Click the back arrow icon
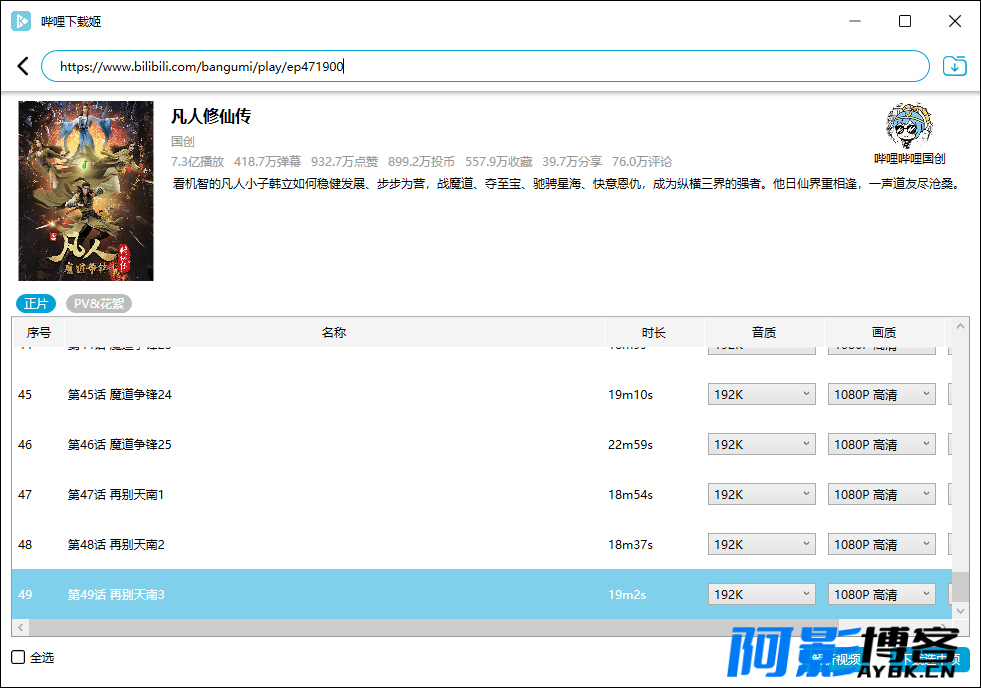The width and height of the screenshot is (981, 688). (x=23, y=66)
